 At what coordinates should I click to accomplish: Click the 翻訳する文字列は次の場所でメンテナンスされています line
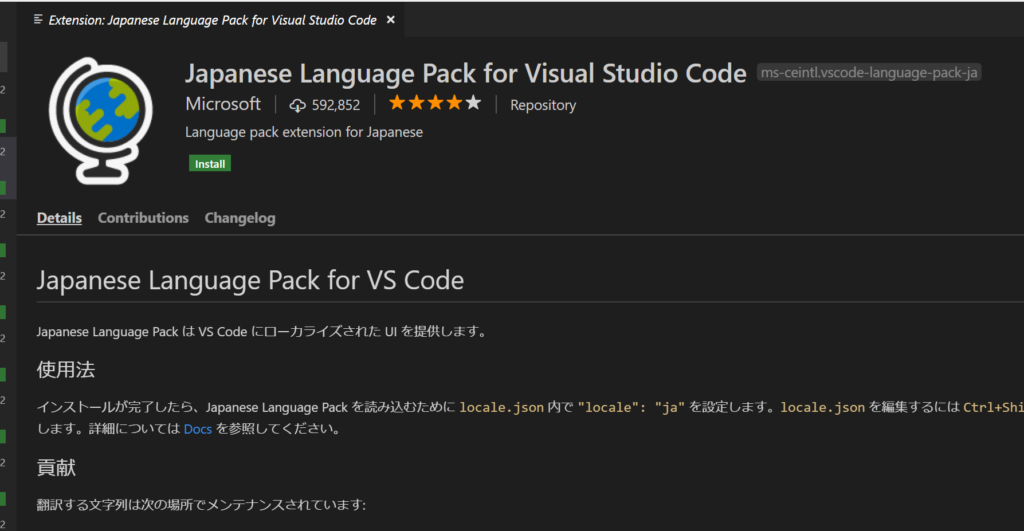pos(201,505)
